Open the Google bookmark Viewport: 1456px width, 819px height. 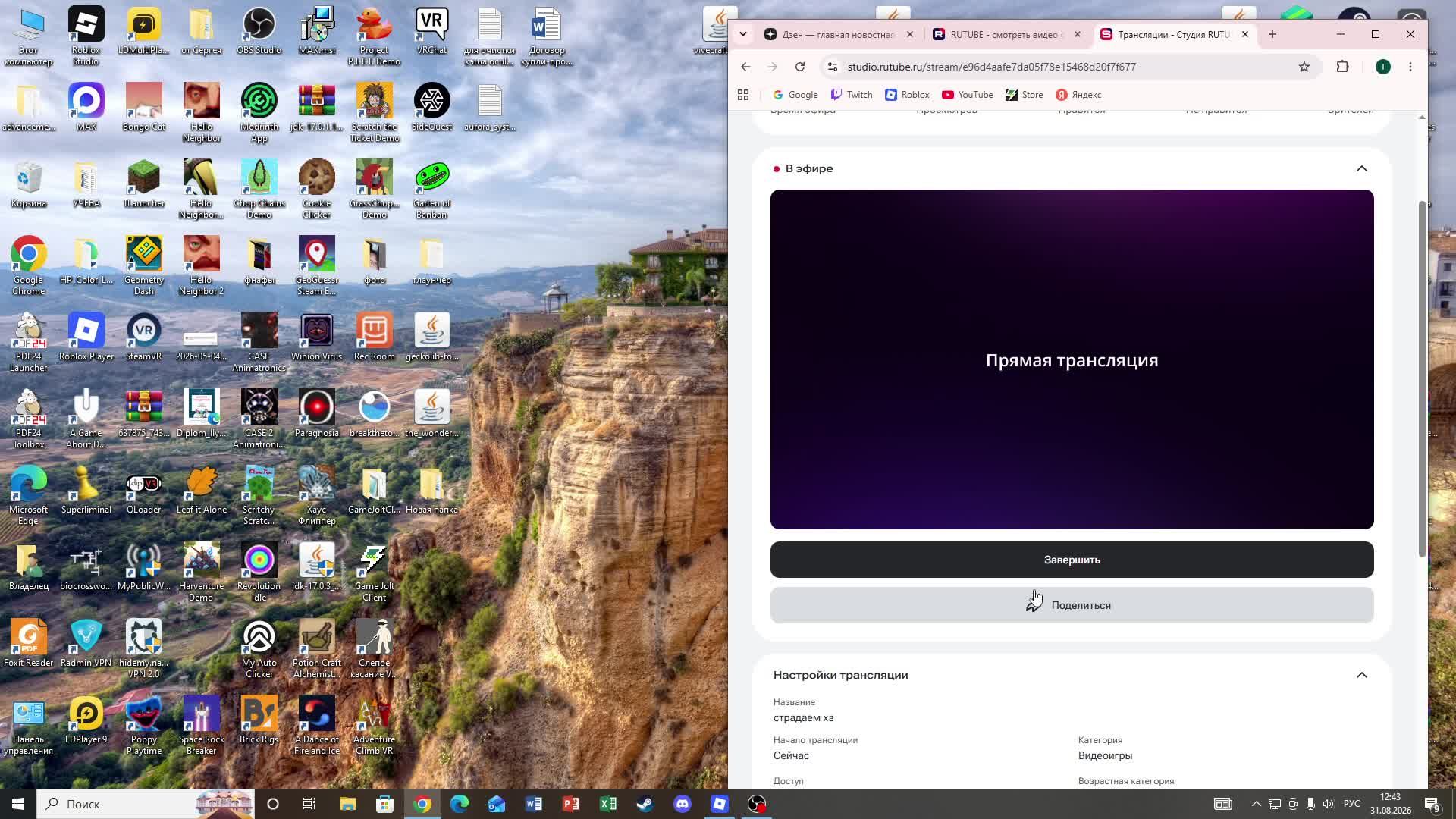coord(795,95)
